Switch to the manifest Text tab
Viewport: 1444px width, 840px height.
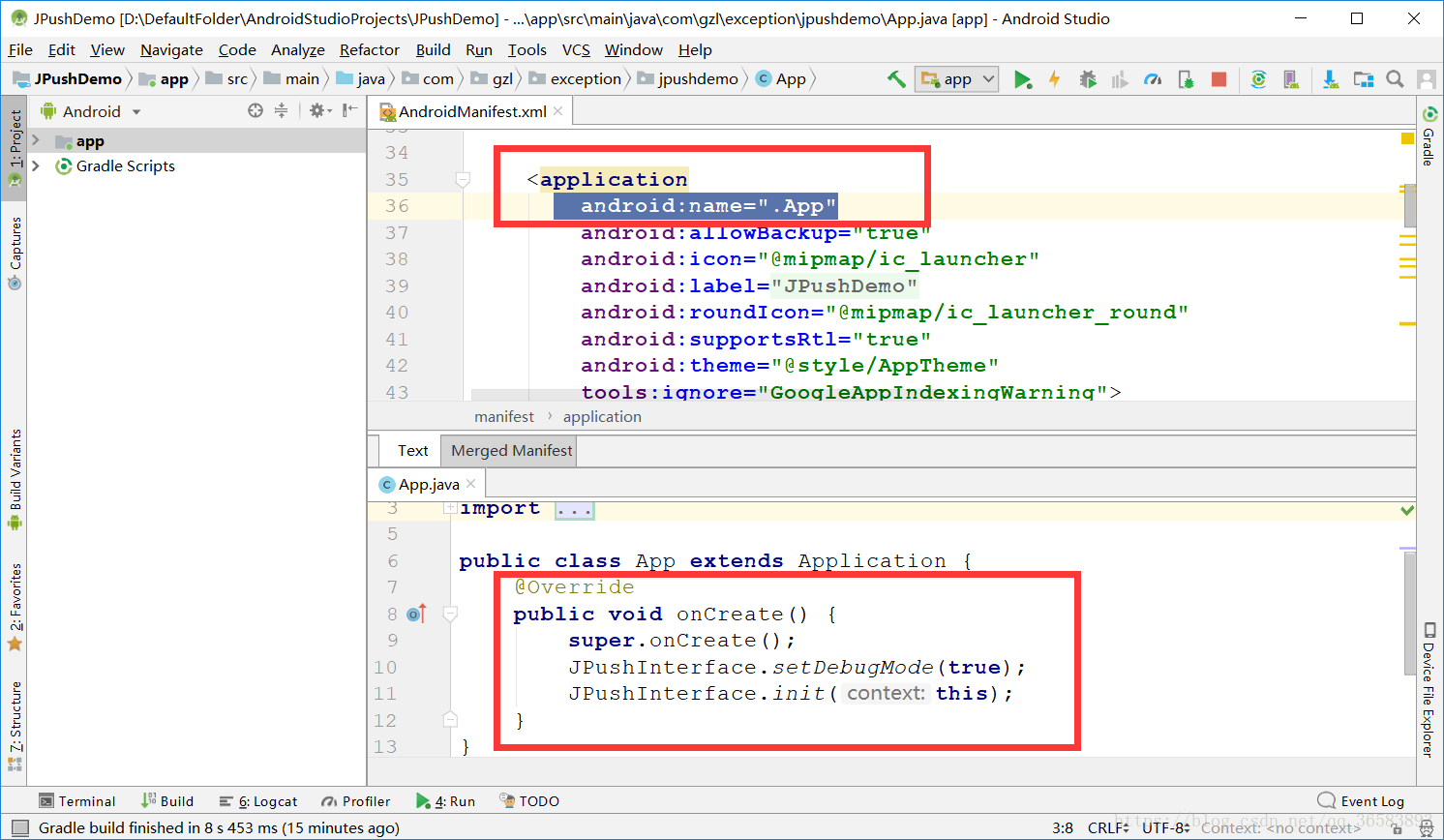click(x=412, y=451)
